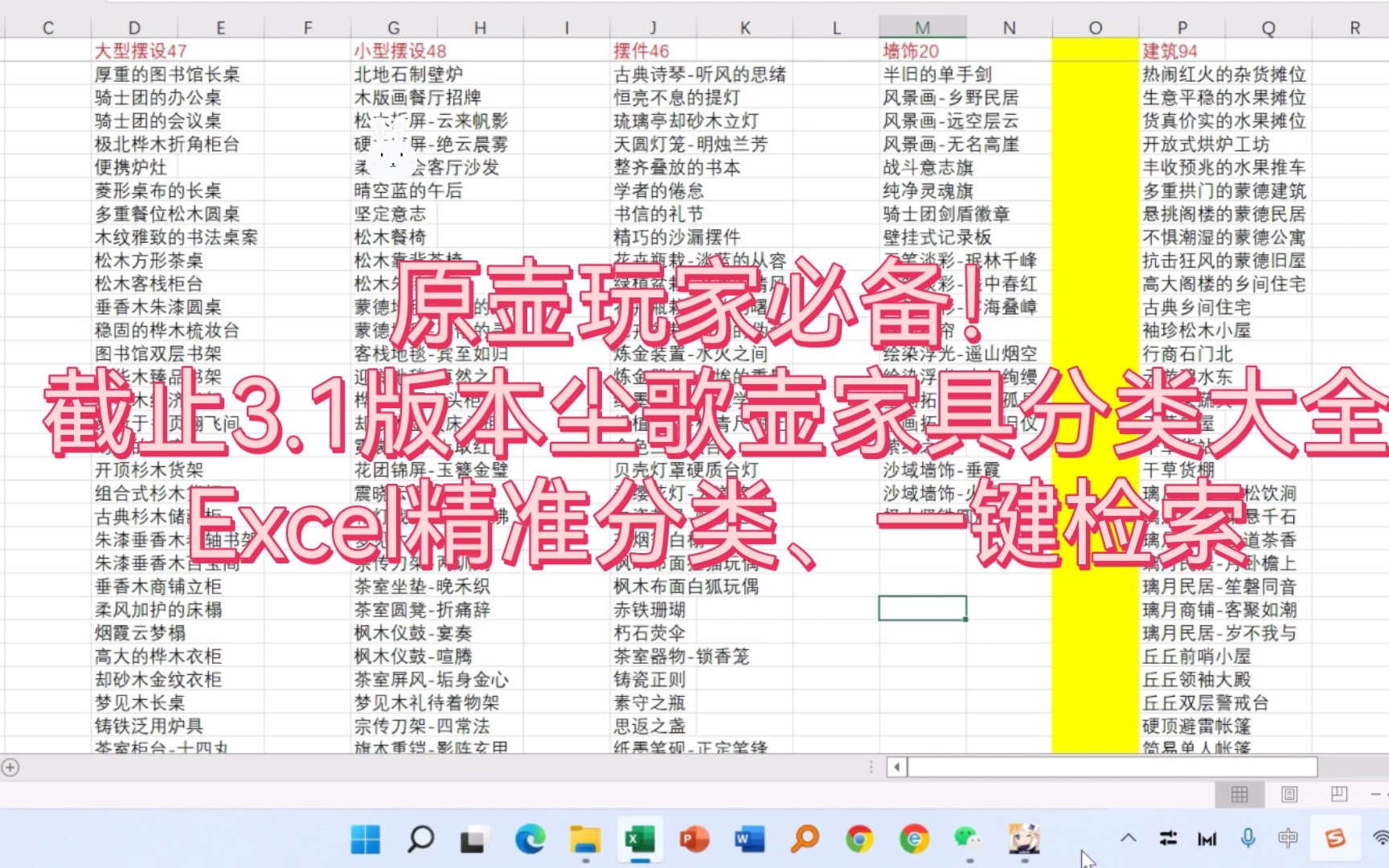The width and height of the screenshot is (1389, 868).
Task: Select column G header
Action: click(394, 28)
